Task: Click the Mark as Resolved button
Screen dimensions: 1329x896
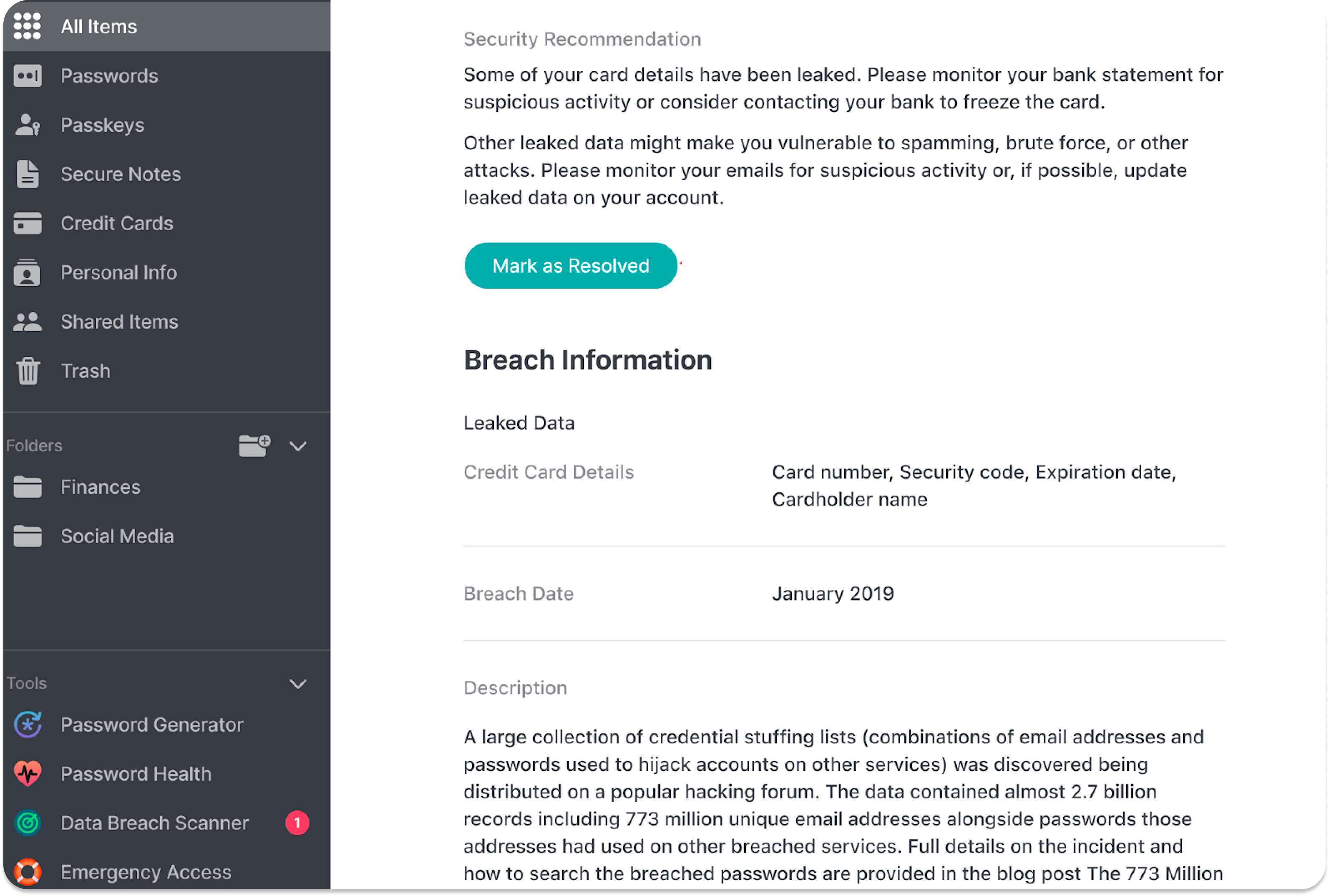Action: (571, 266)
